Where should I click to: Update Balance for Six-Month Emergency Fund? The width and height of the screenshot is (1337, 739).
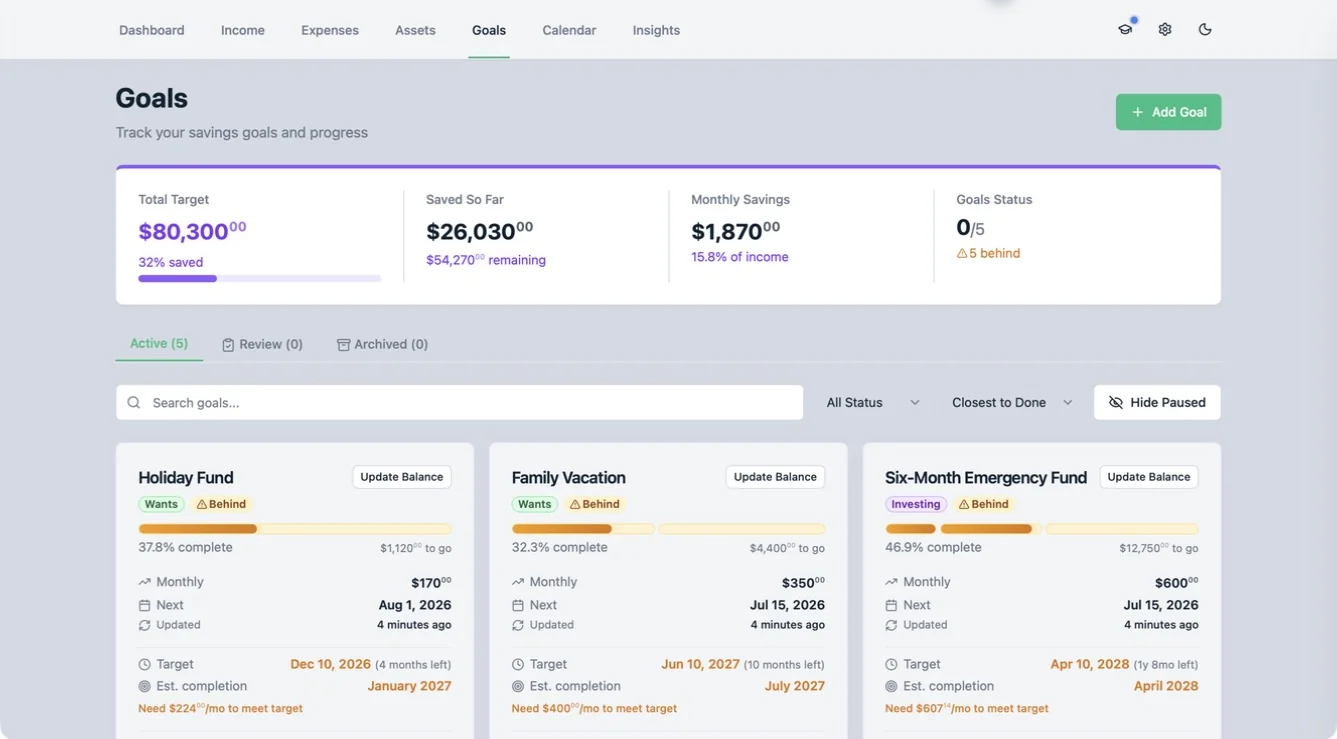1149,477
